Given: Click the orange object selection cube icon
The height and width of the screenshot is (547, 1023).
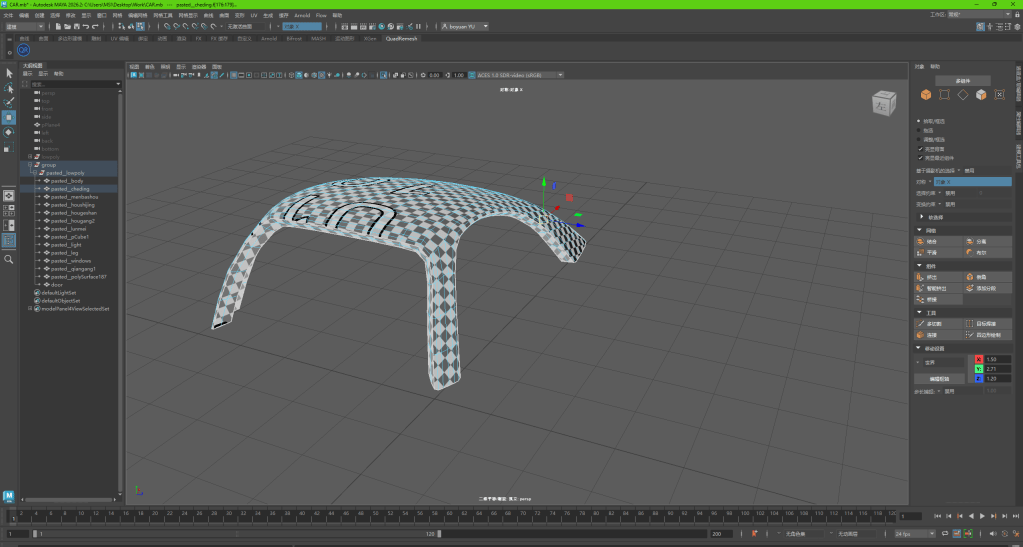Looking at the screenshot, I should coord(926,95).
